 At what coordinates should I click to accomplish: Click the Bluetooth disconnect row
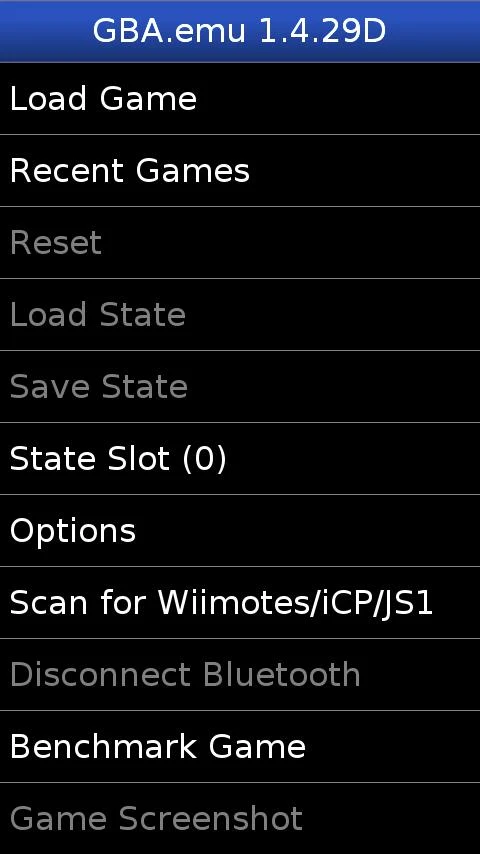coord(240,674)
